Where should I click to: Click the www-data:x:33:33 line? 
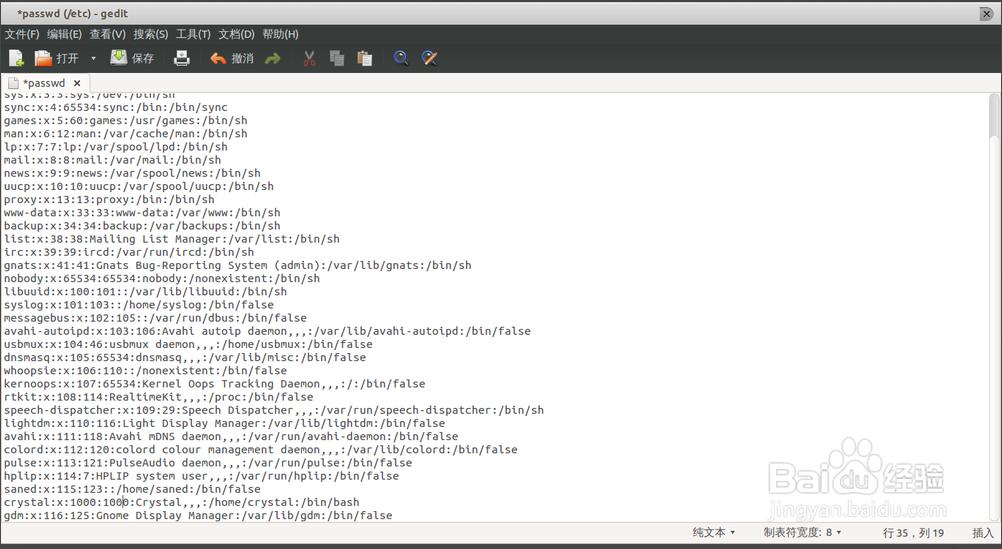(142, 213)
